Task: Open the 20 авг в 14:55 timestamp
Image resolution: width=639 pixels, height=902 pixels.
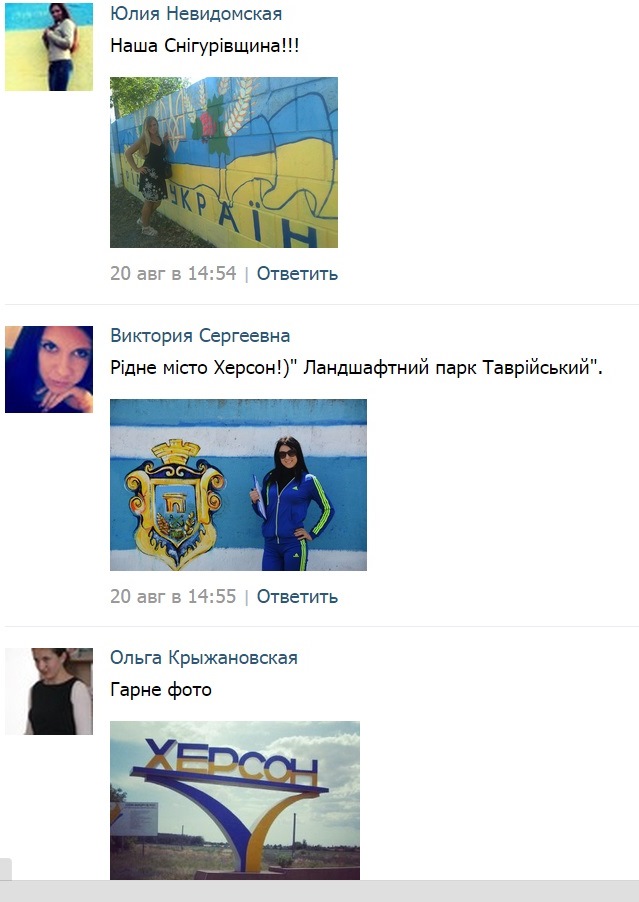Action: pyautogui.click(x=173, y=597)
